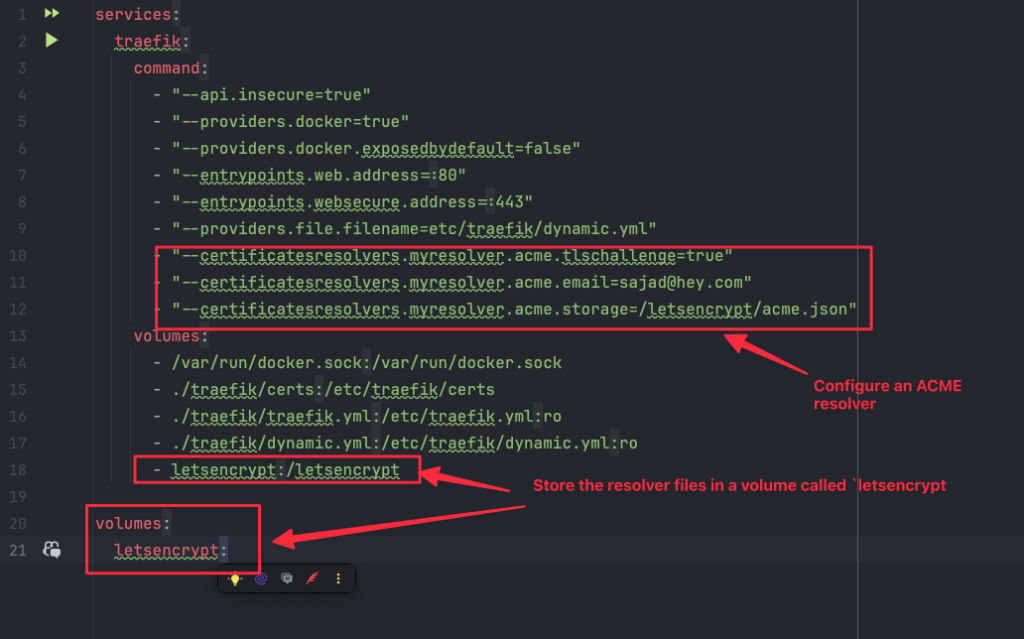Run all services with the double-arrow gutter icon
Screen dimensions: 1024x639
(x=52, y=13)
